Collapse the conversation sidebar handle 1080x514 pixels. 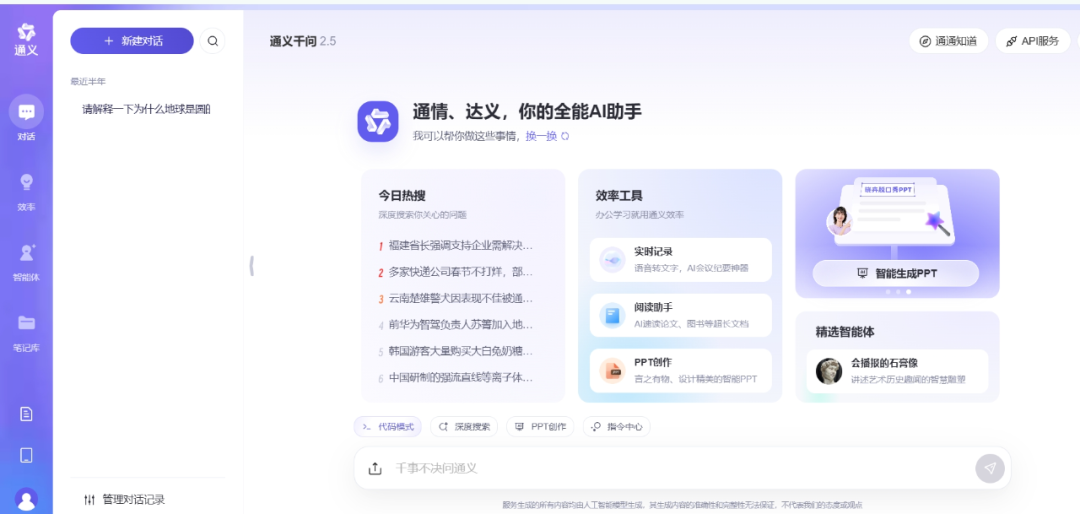pos(251,265)
